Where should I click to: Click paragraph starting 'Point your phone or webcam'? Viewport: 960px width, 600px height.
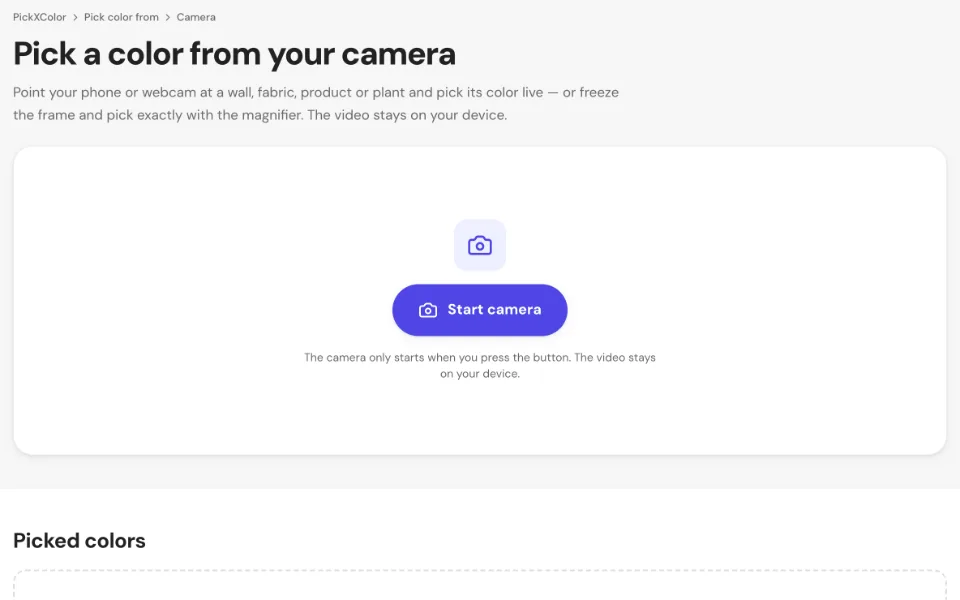coord(316,103)
